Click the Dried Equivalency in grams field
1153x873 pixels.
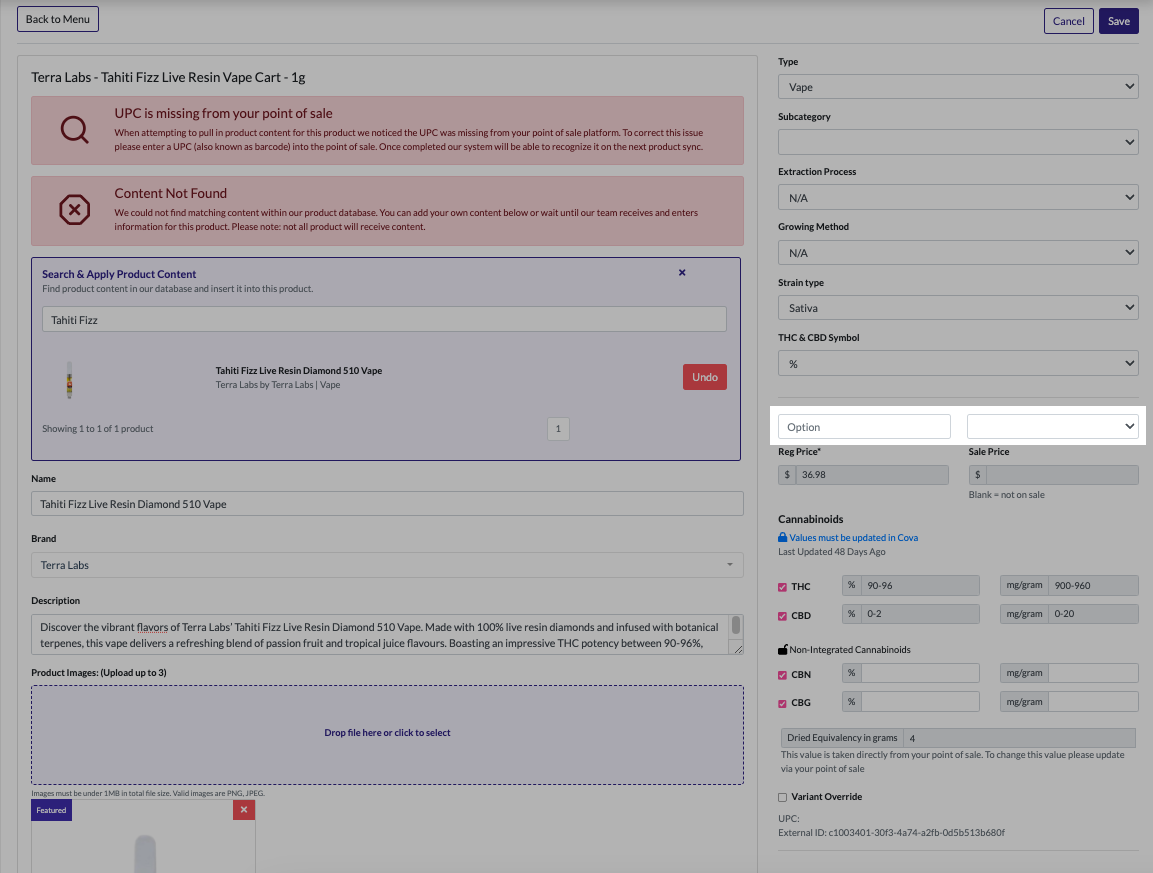[1019, 738]
